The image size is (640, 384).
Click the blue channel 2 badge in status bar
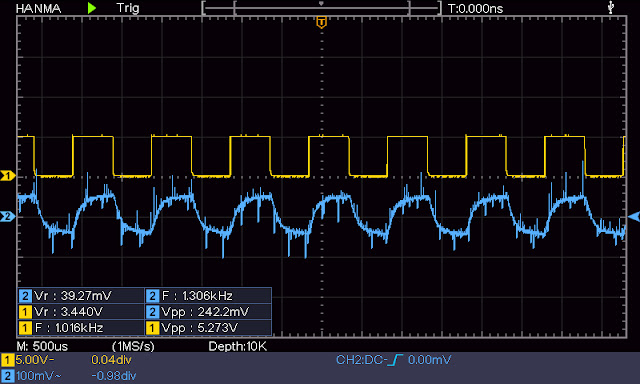coord(7,376)
